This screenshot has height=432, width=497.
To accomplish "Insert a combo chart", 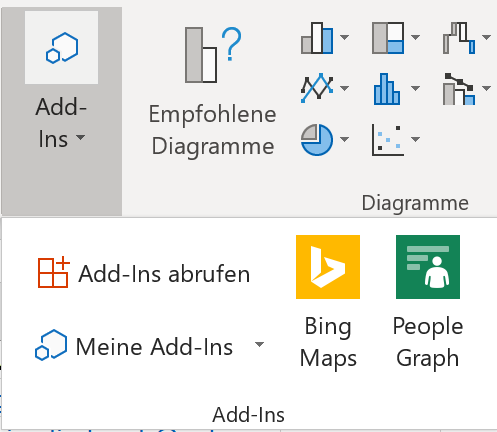I will [x=459, y=89].
